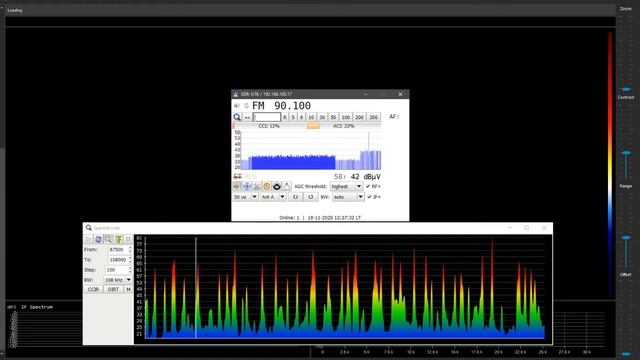The height and width of the screenshot is (360, 640).
Task: Click FM 90.100 frequency display
Action: (x=282, y=106)
